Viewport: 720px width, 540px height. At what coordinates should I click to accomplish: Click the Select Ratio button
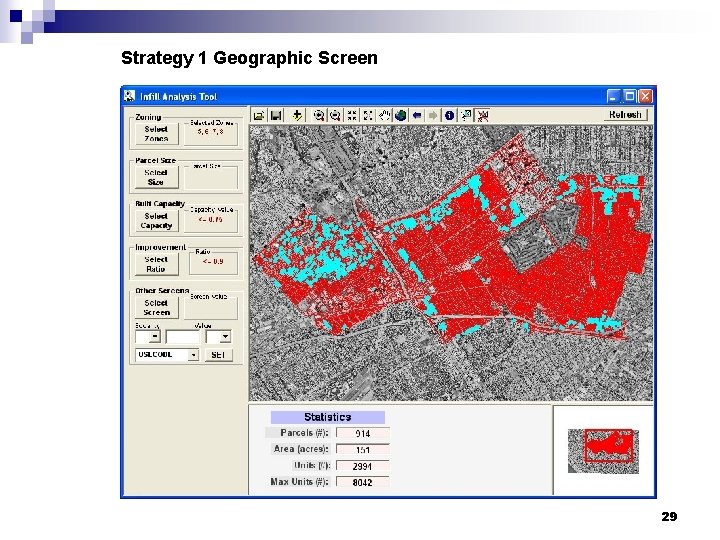coord(156,264)
